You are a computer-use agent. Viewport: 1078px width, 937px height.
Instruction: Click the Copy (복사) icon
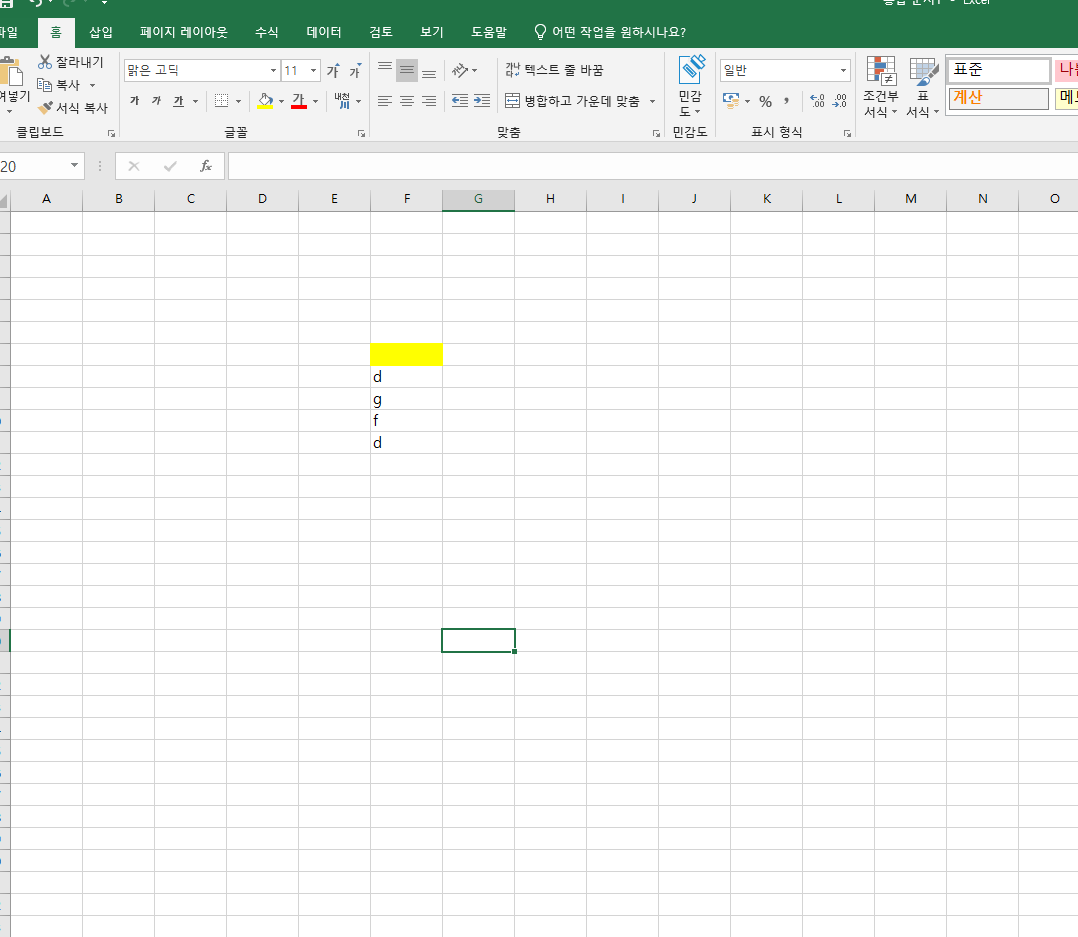[x=45, y=85]
